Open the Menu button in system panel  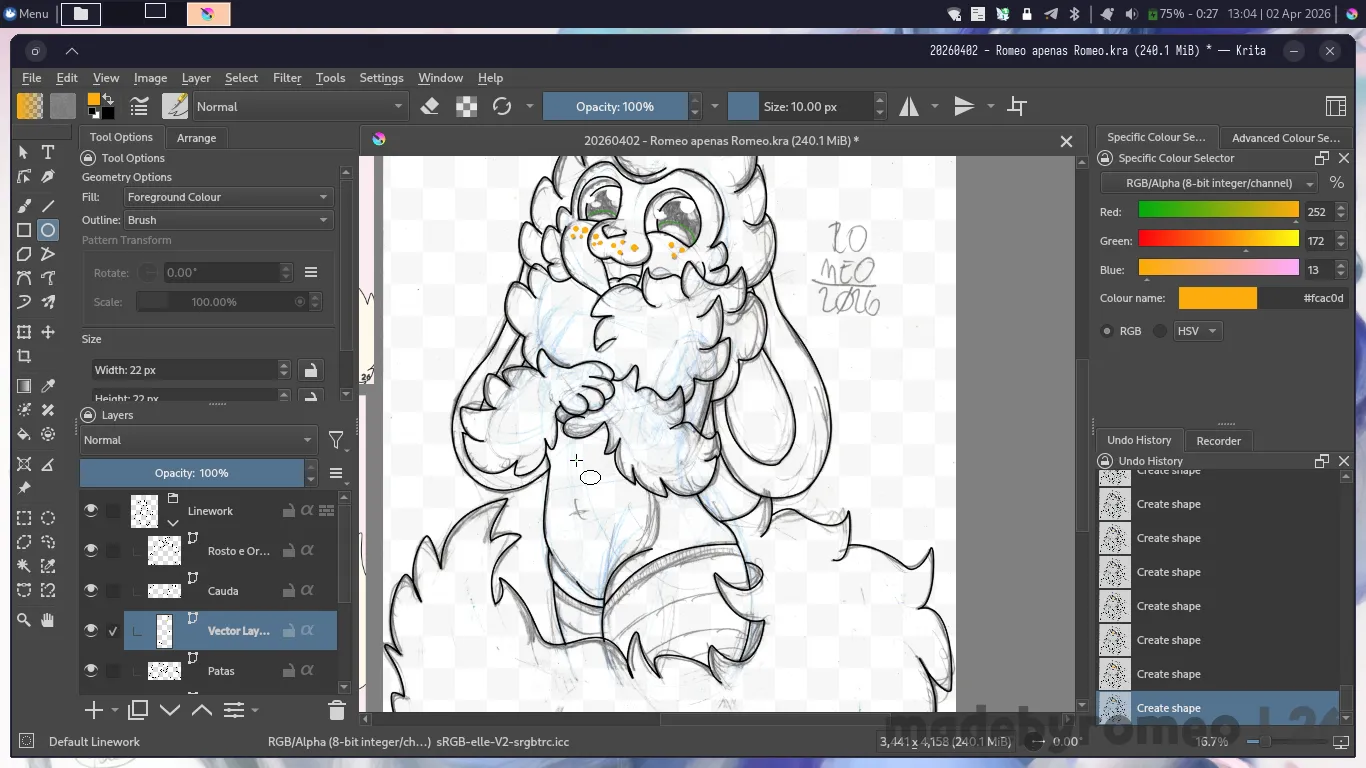(x=26, y=14)
